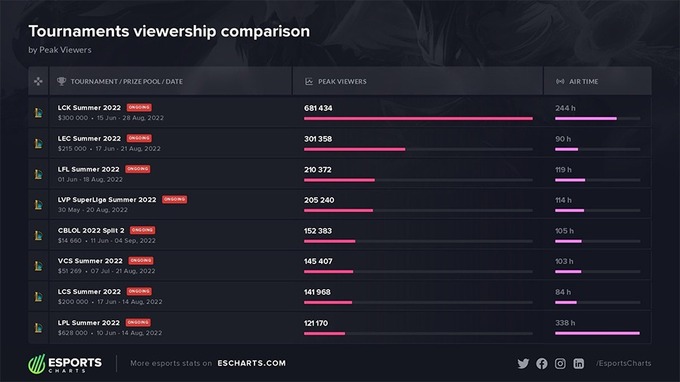Click the Air Time broadcast icon
Viewport: 680px width, 382px height.
[560, 81]
